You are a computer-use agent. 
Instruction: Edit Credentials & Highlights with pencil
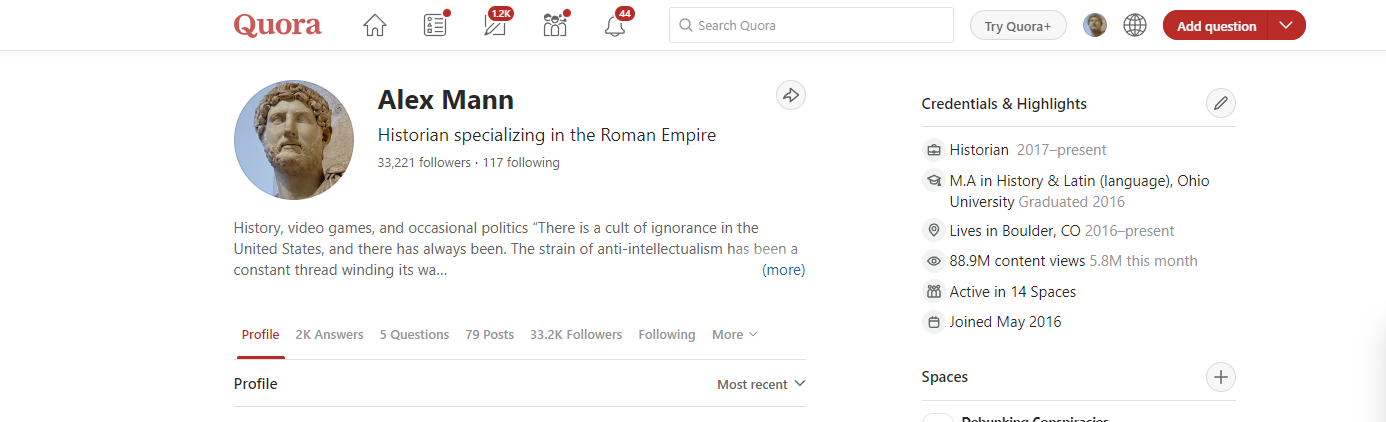click(1220, 103)
